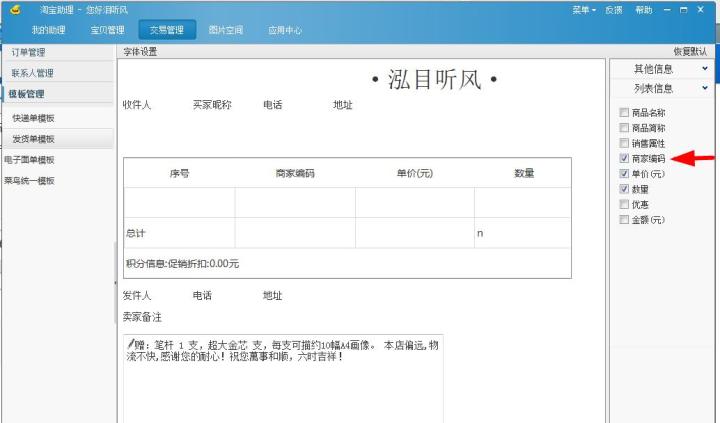The height and width of the screenshot is (423, 720).
Task: Enable the 商品名称 checkbox
Action: [x=625, y=113]
